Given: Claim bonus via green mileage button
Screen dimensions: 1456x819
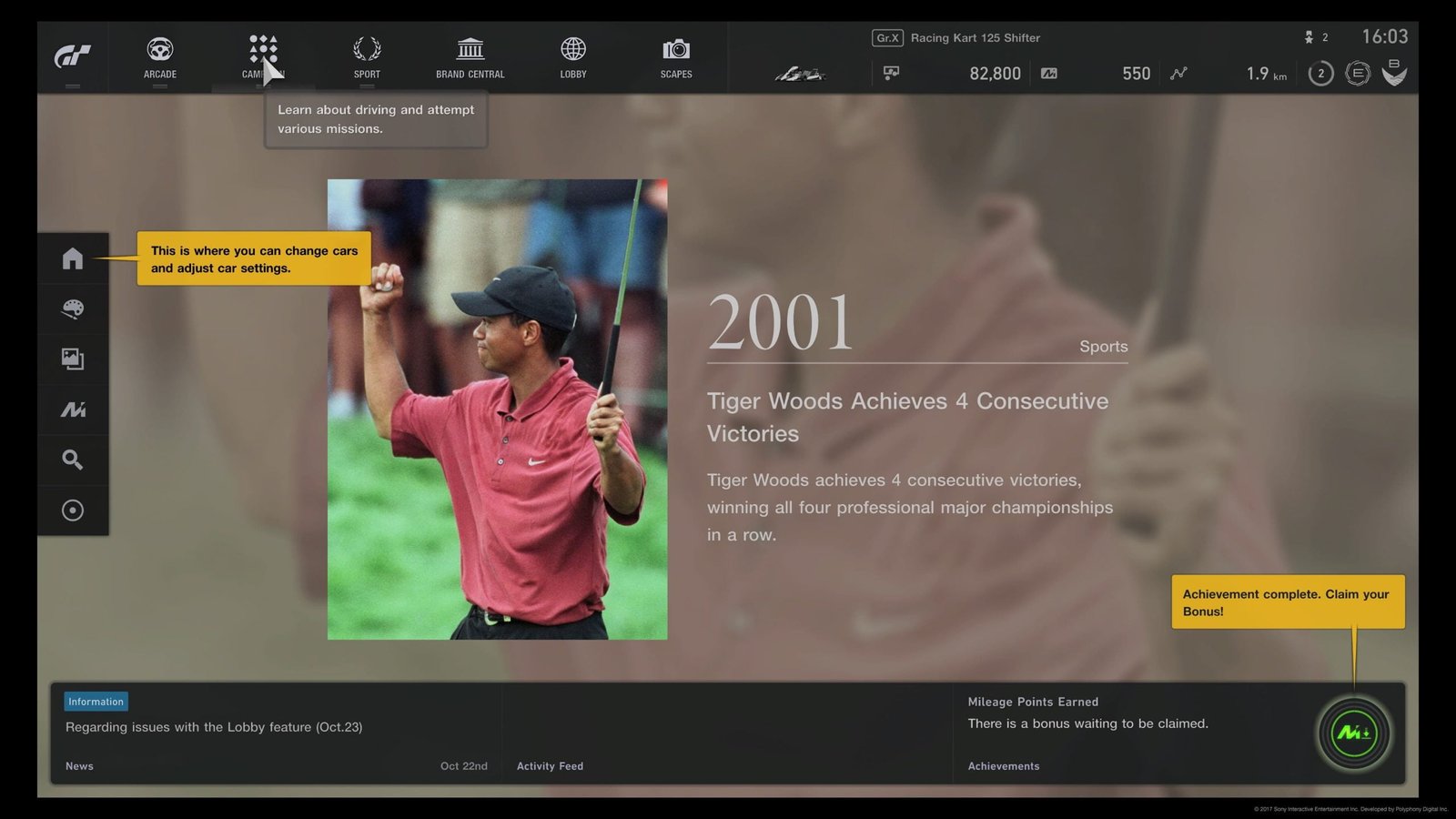Looking at the screenshot, I should click(x=1353, y=733).
